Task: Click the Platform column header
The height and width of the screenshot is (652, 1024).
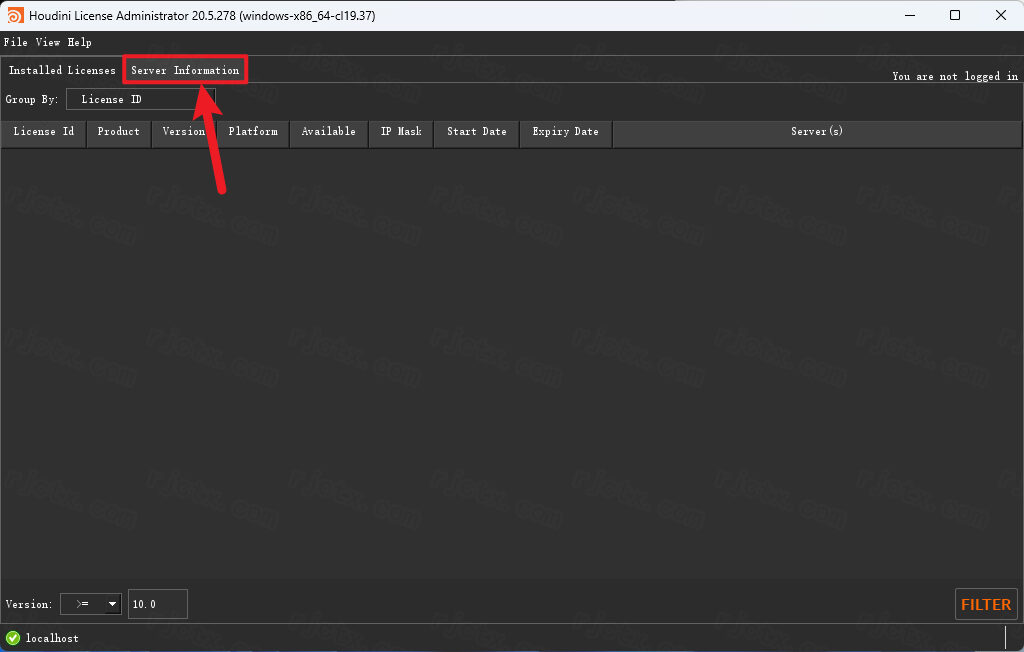Action: pos(252,132)
